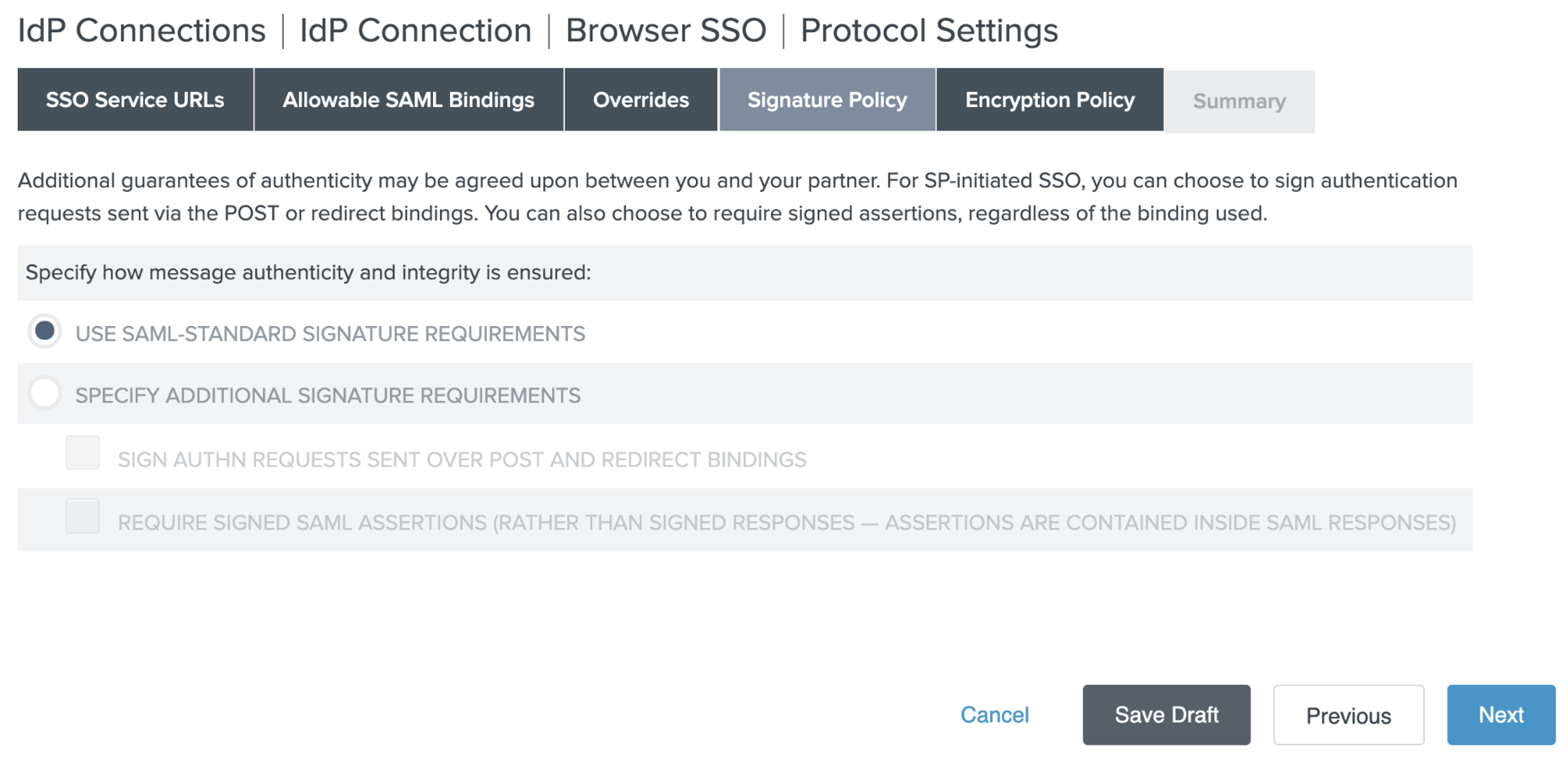Jump to the Summary tab
Image resolution: width=1568 pixels, height=758 pixels.
coord(1239,102)
